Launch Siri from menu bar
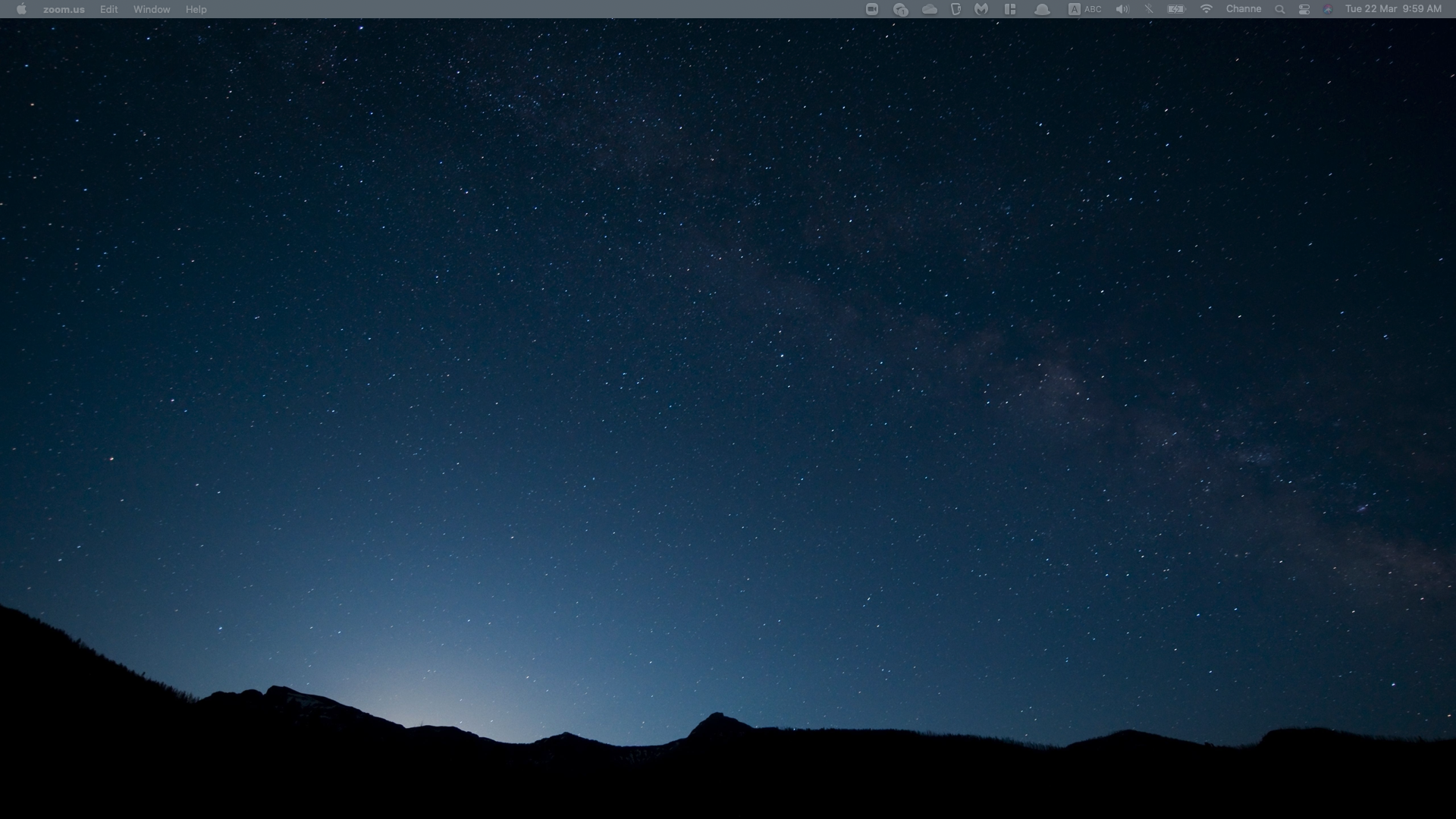Image resolution: width=1456 pixels, height=819 pixels. coord(1328,9)
